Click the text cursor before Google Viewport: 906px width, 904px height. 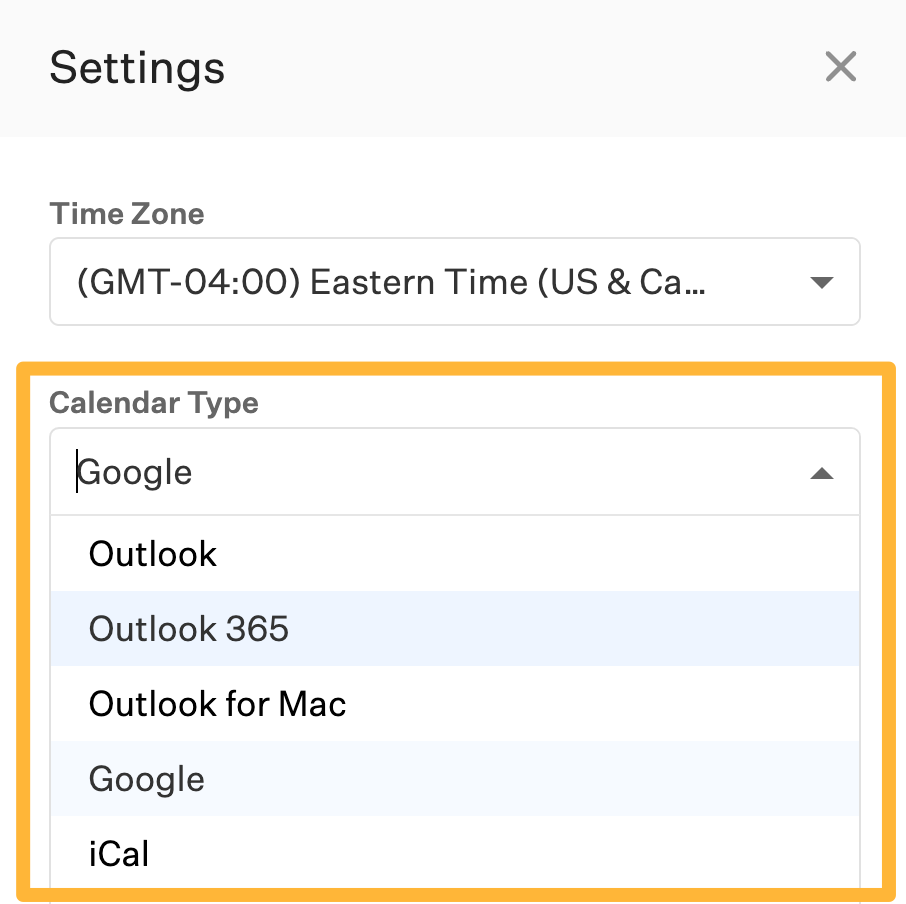click(x=77, y=472)
